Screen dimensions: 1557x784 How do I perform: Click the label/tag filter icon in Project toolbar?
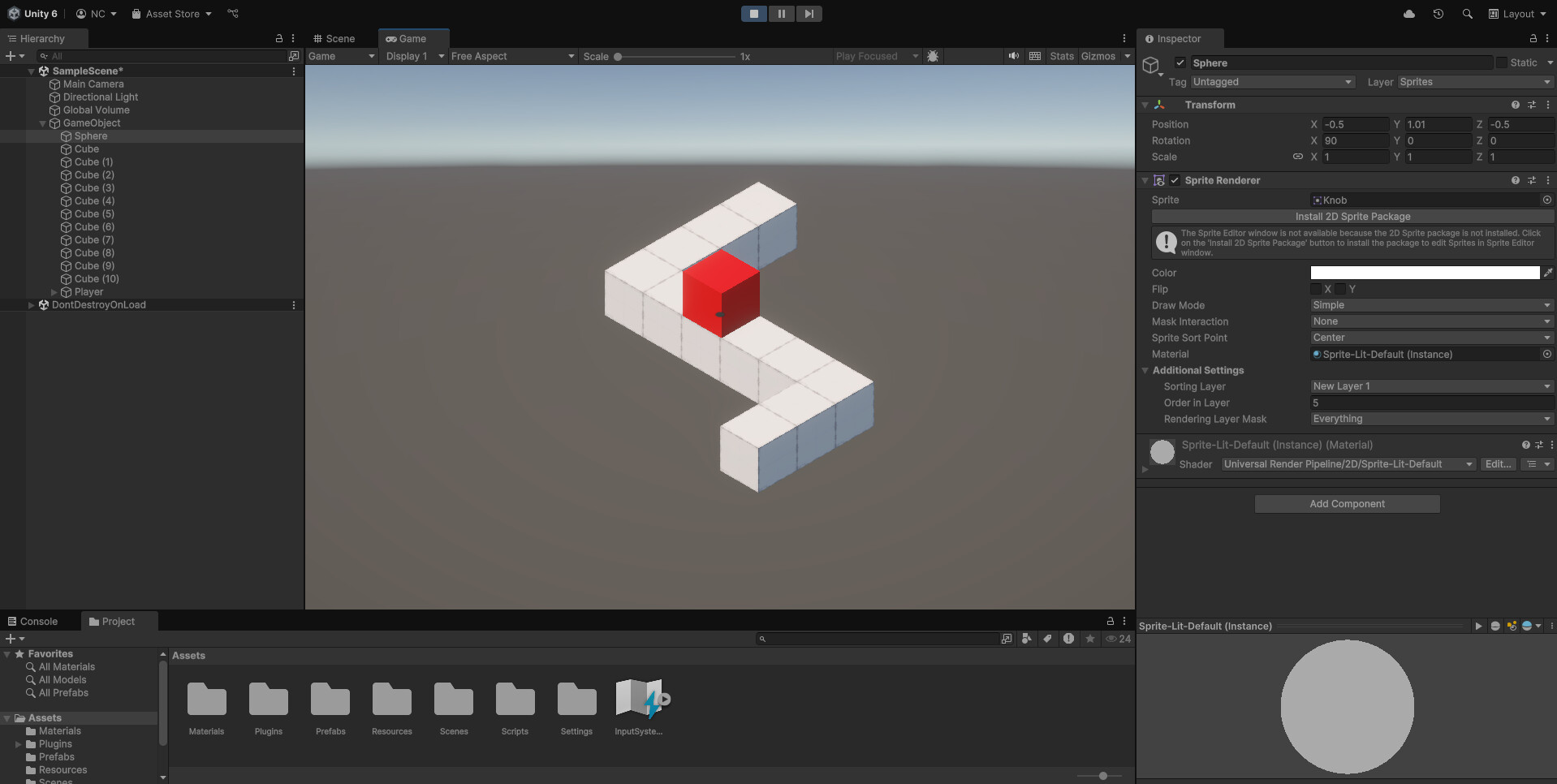pyautogui.click(x=1047, y=639)
